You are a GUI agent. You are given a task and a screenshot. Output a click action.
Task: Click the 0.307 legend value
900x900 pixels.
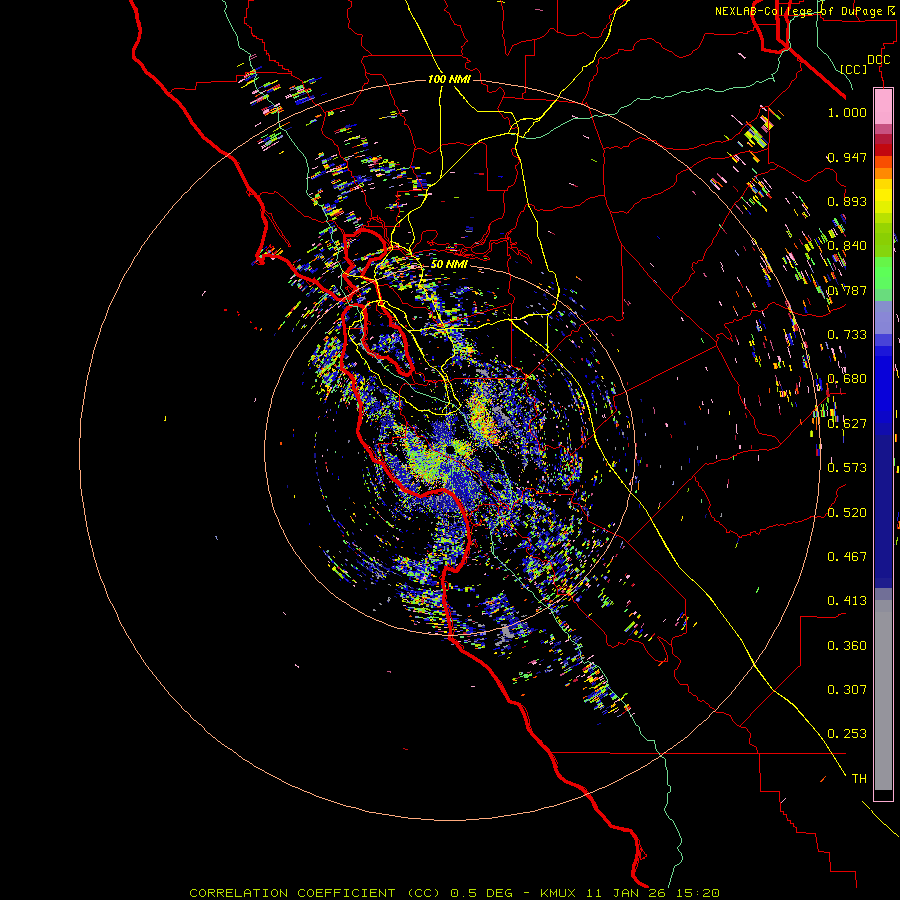(847, 690)
